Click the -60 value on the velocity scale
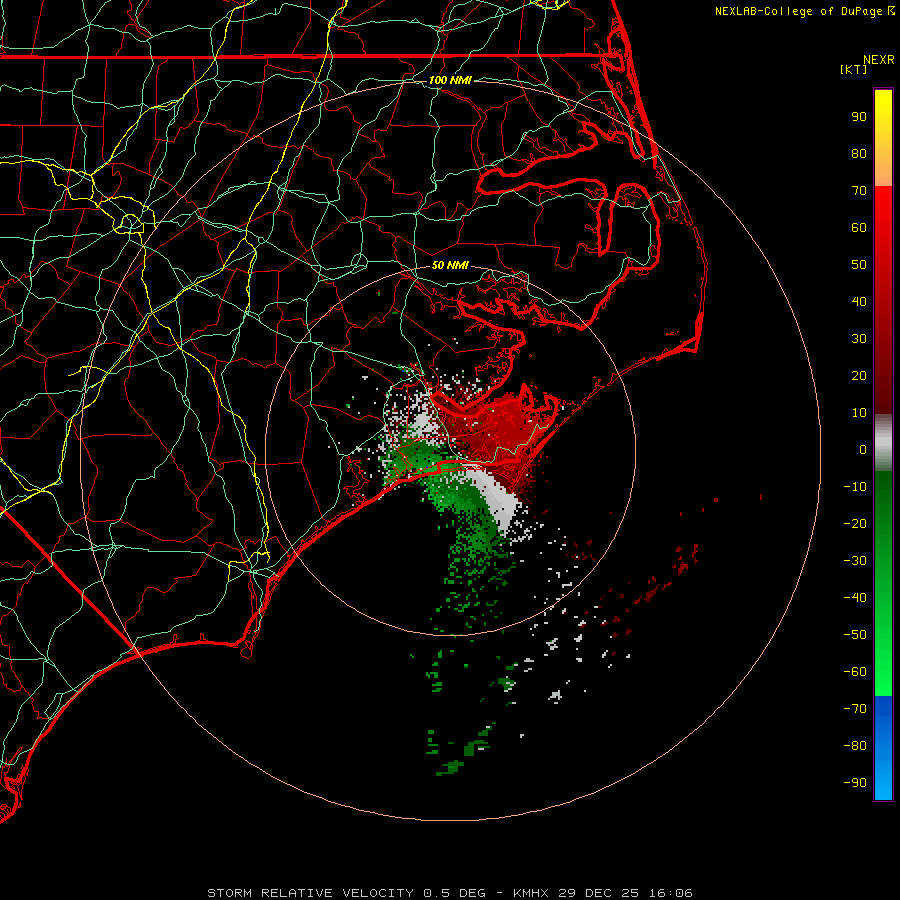The width and height of the screenshot is (900, 900). click(x=855, y=672)
